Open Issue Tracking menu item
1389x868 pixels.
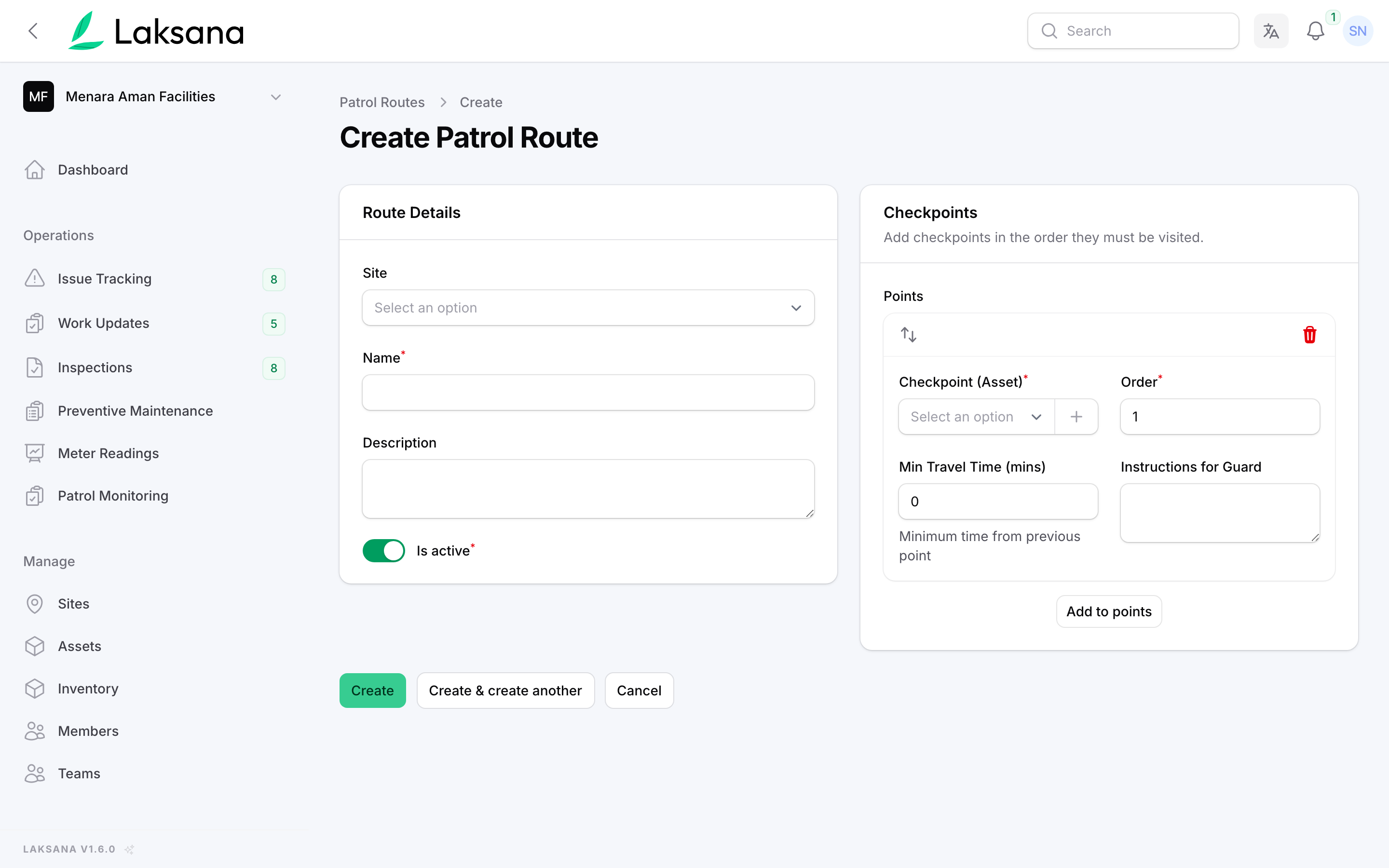153,278
